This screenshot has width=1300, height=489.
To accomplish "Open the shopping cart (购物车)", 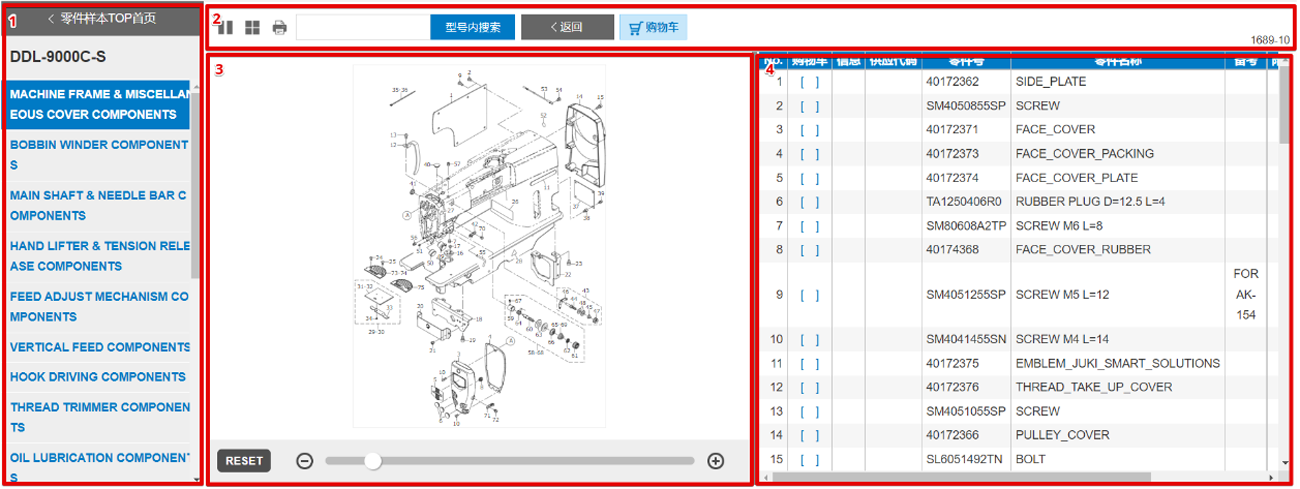I will (x=654, y=28).
